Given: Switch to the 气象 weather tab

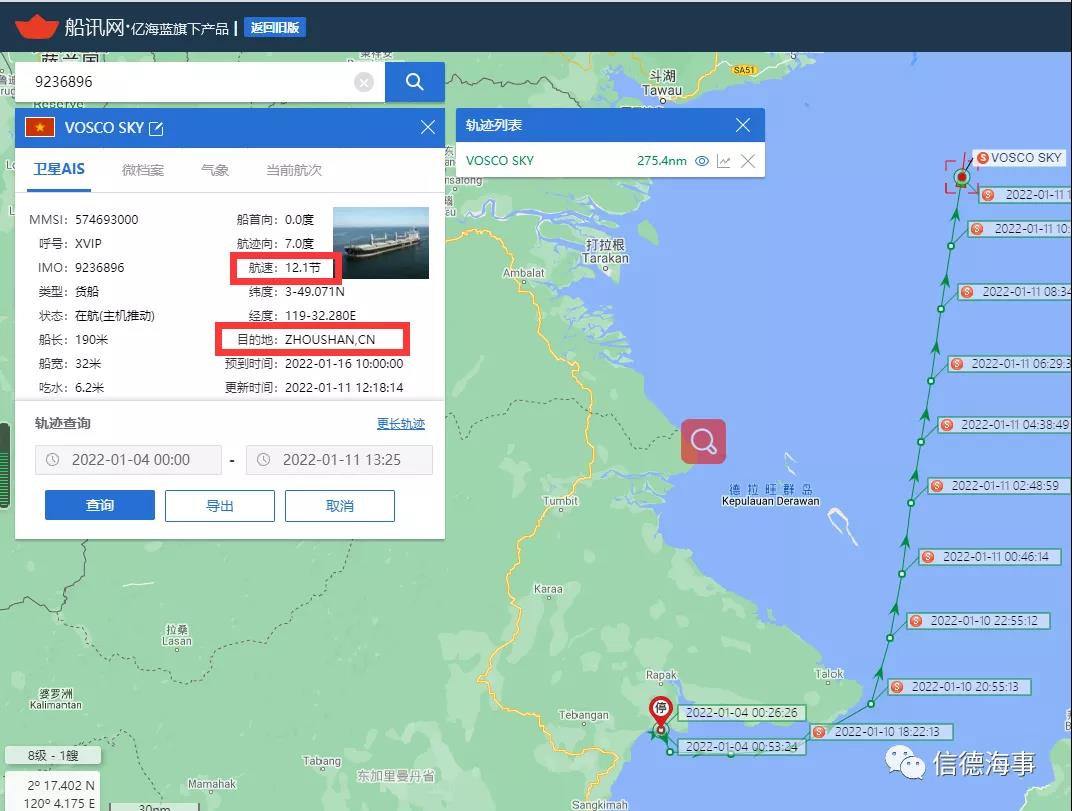Looking at the screenshot, I should [x=214, y=170].
